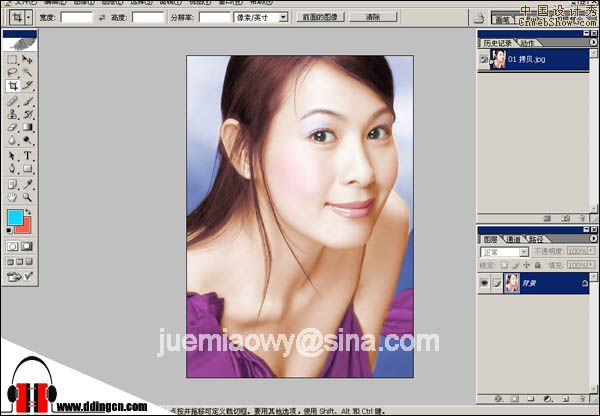This screenshot has height=416, width=600.
Task: Select the Zoom tool
Action: pos(27,197)
